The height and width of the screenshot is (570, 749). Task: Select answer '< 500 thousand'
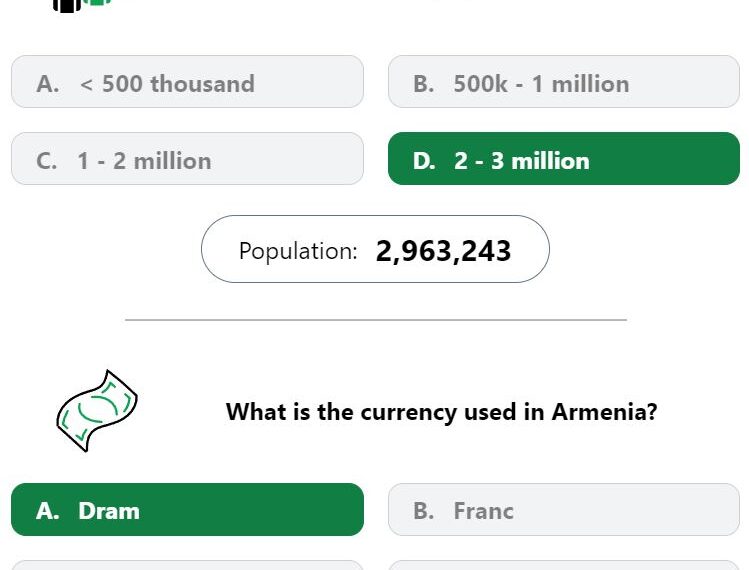(x=187, y=82)
